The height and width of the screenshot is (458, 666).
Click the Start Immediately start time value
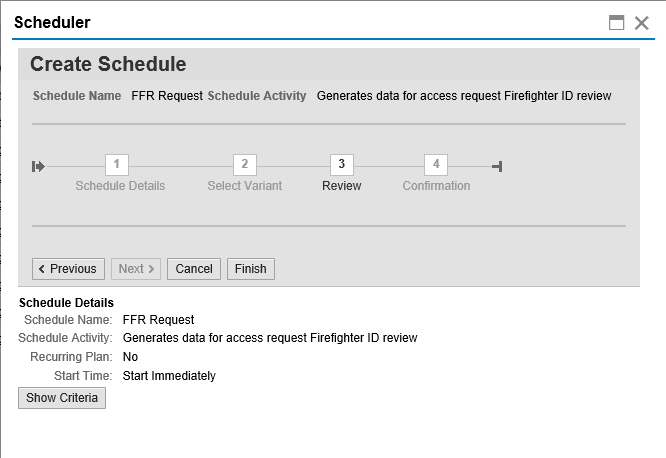point(169,376)
